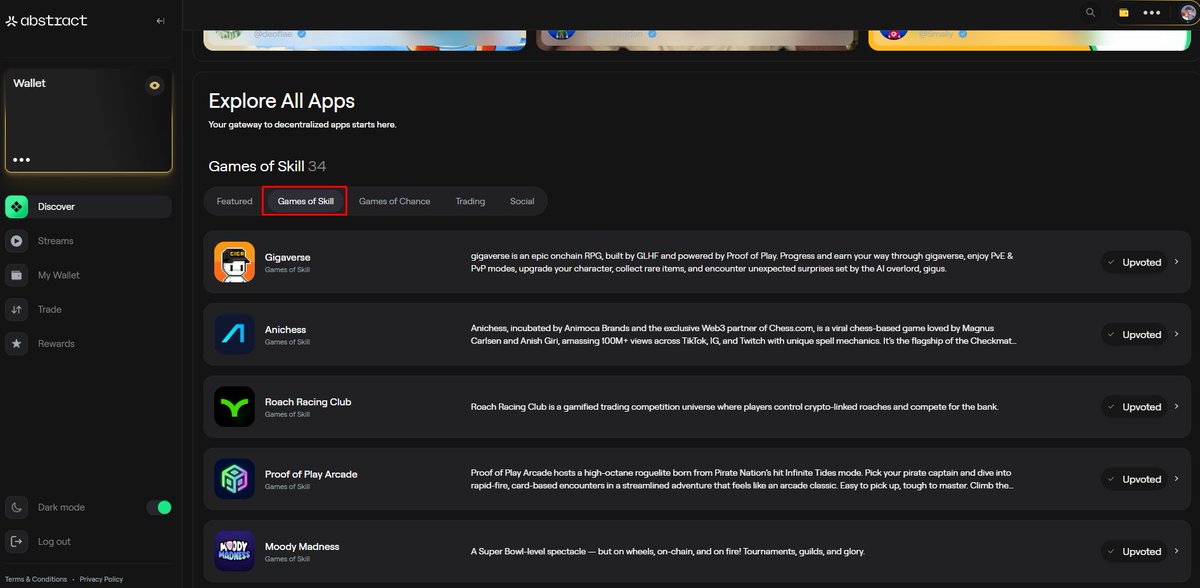Open the Privacy Policy link
Screen dimensions: 1200x588
click(x=101, y=579)
